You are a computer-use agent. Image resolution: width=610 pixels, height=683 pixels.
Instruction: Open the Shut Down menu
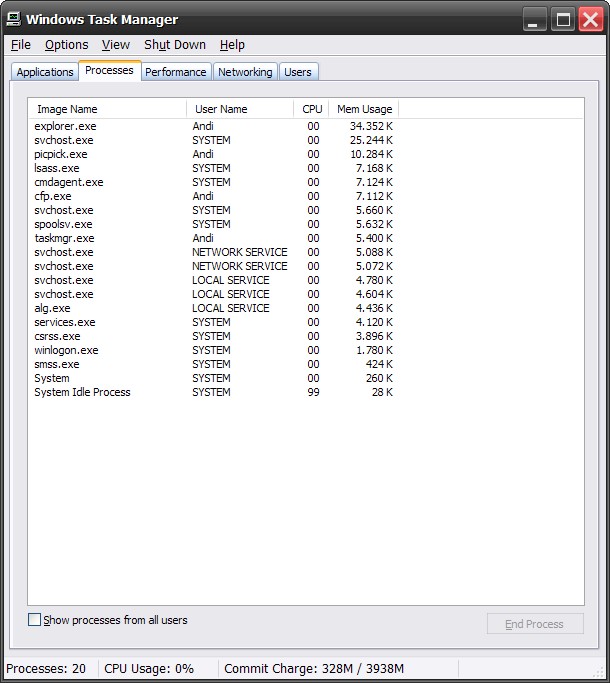pyautogui.click(x=175, y=45)
